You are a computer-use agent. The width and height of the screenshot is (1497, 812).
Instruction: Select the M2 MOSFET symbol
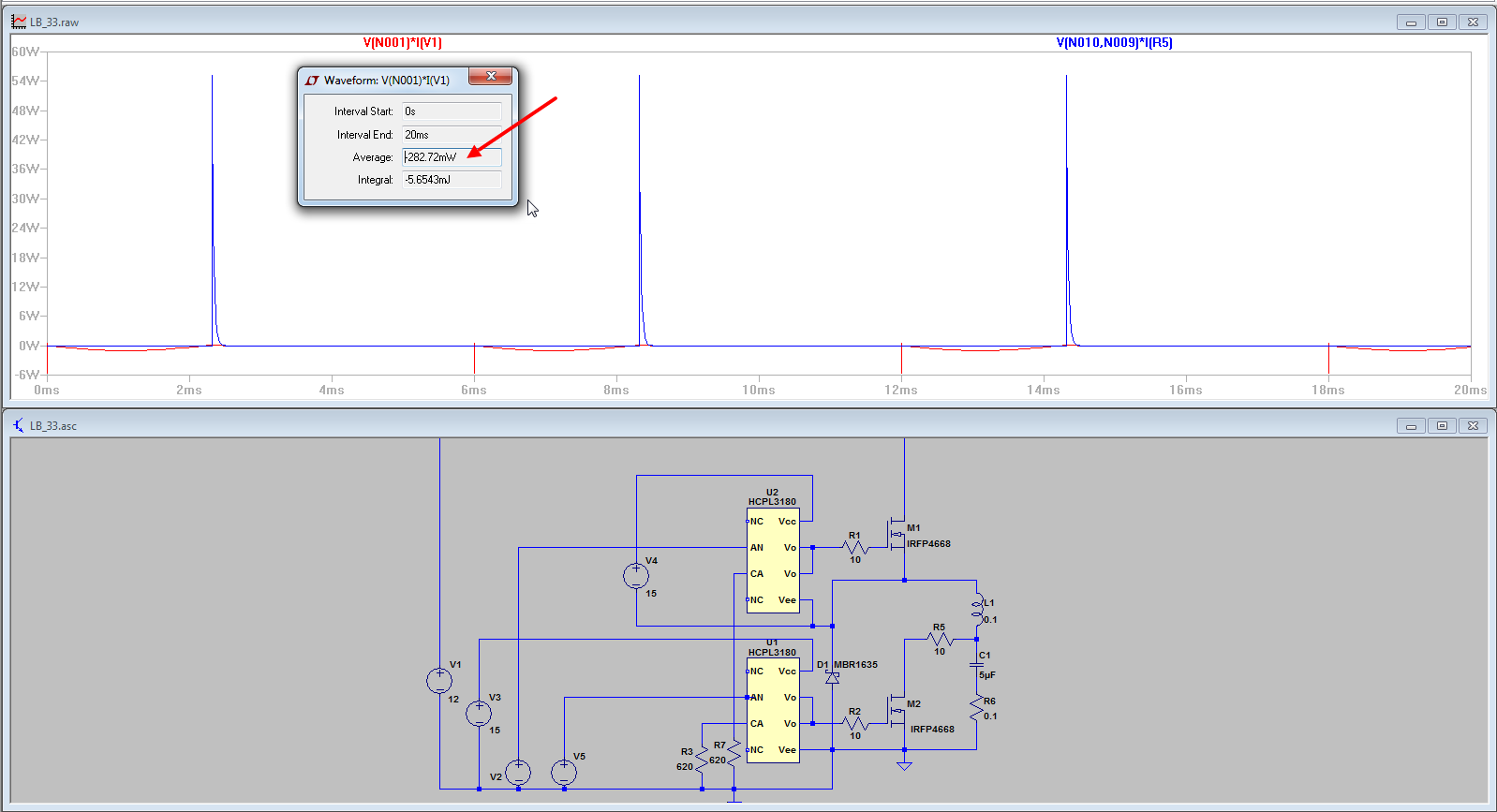[897, 711]
